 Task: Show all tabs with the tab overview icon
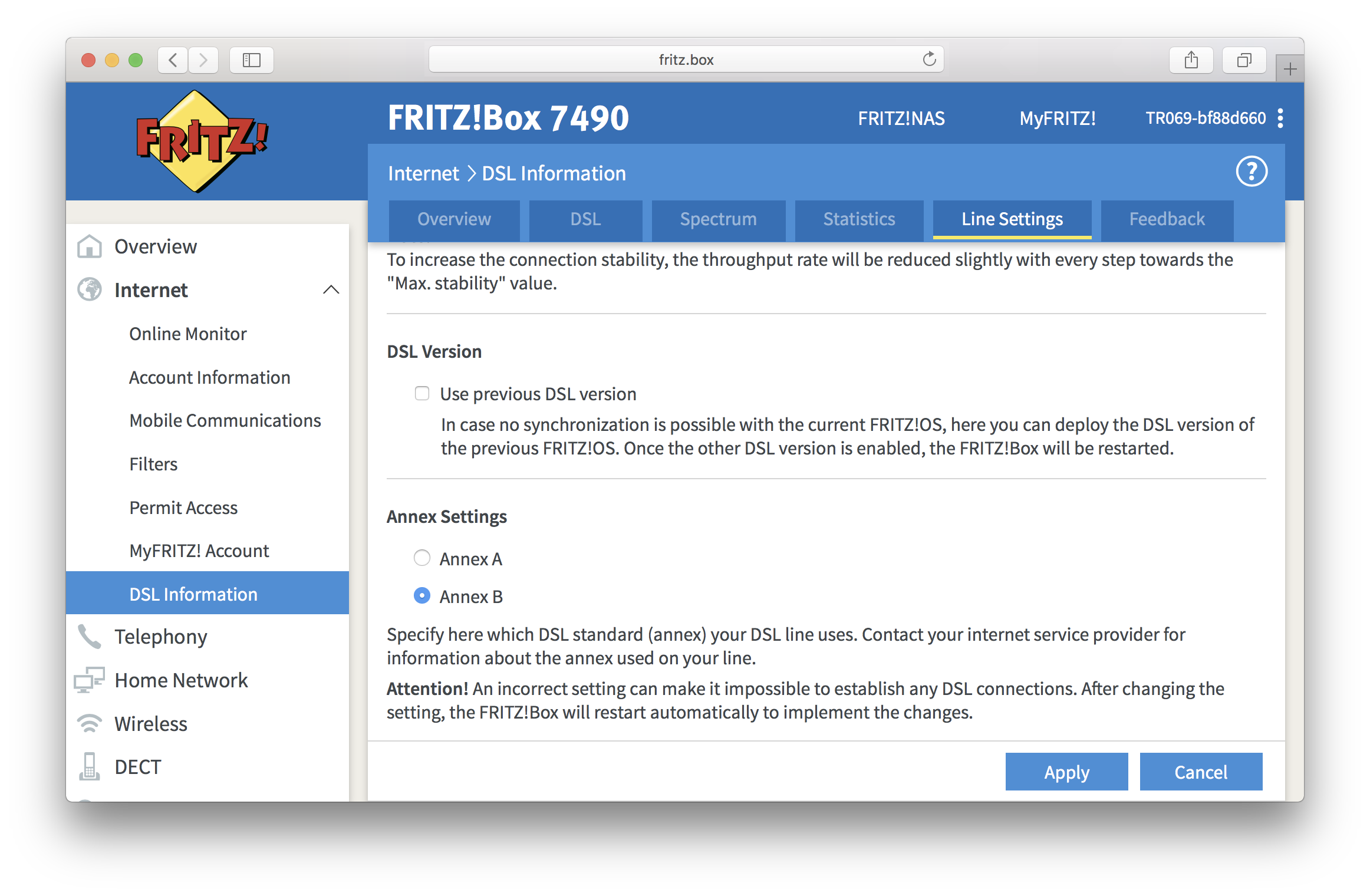pos(1244,60)
